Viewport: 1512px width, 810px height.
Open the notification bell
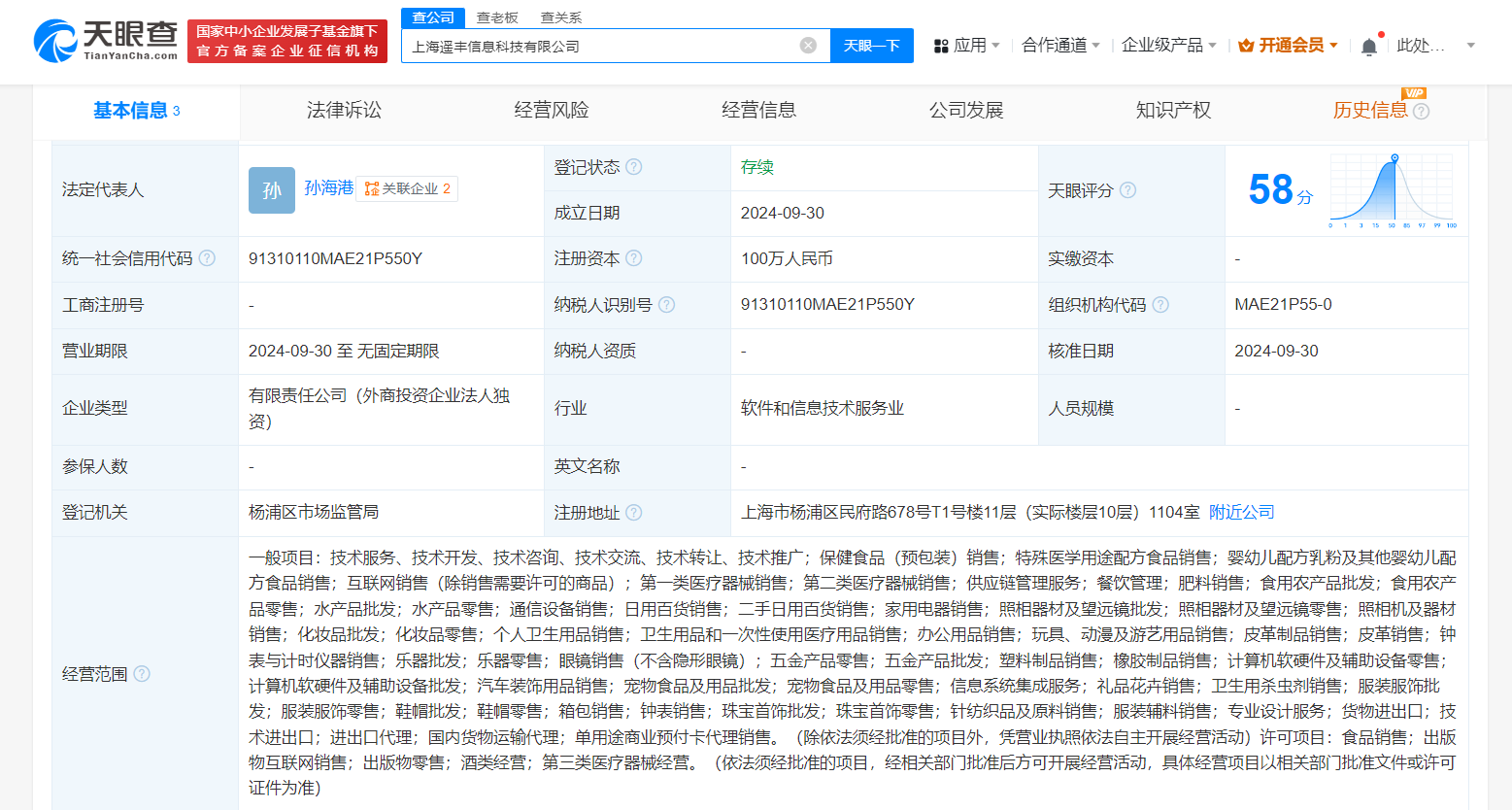pyautogui.click(x=1368, y=47)
